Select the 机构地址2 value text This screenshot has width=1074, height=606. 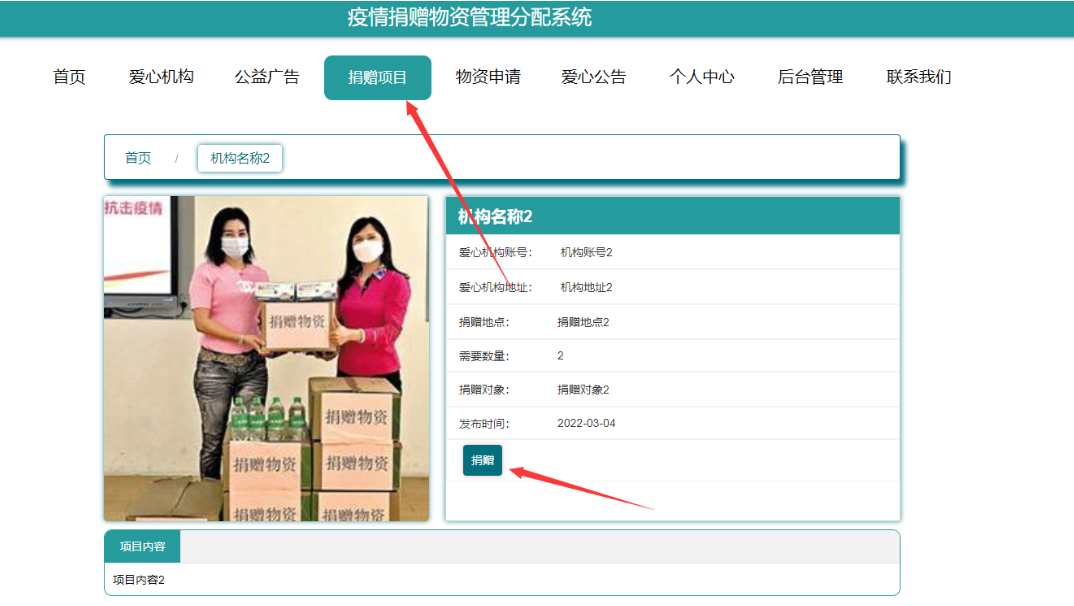586,288
